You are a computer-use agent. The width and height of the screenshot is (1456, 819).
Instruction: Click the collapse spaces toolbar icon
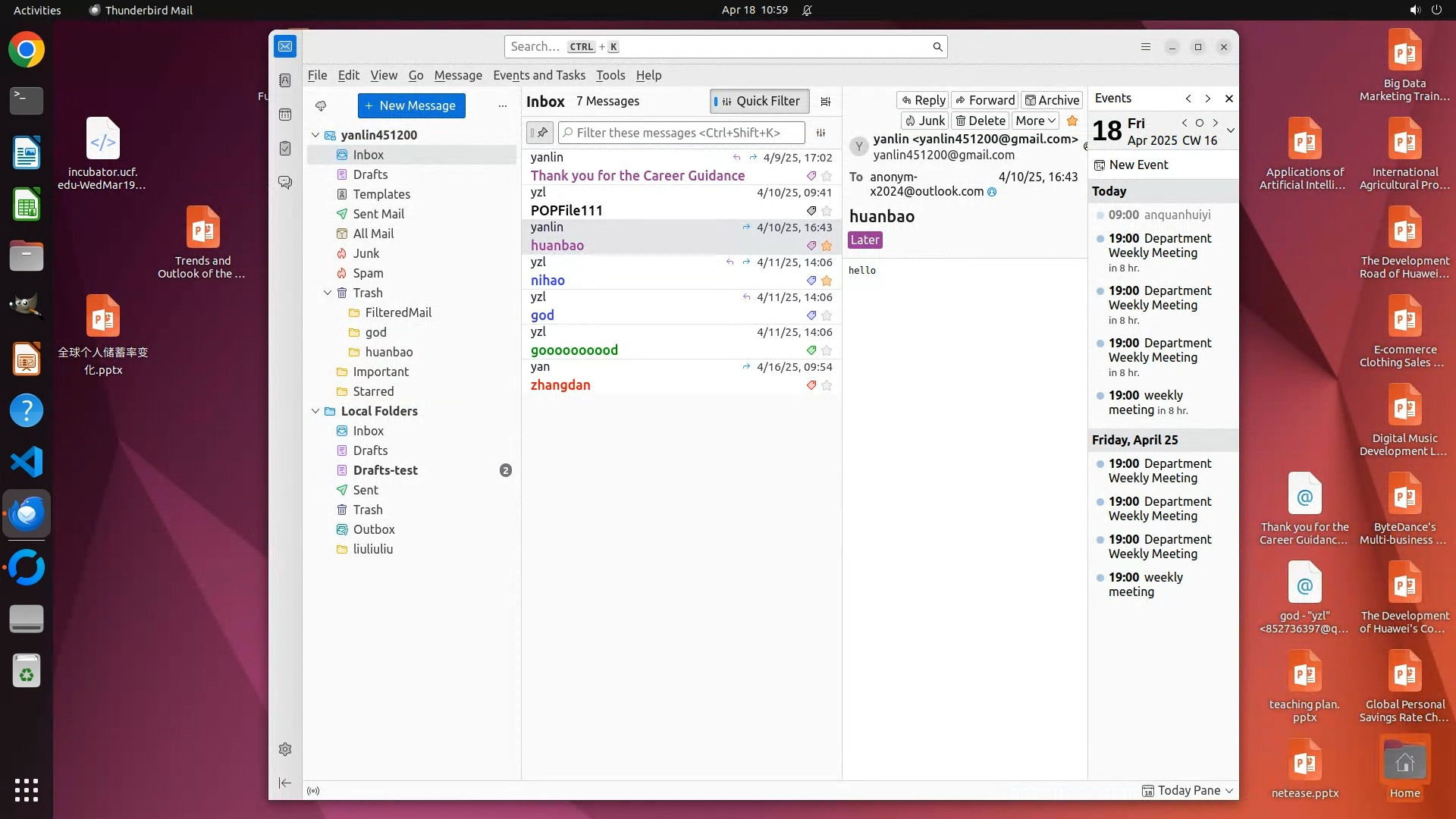(x=285, y=783)
